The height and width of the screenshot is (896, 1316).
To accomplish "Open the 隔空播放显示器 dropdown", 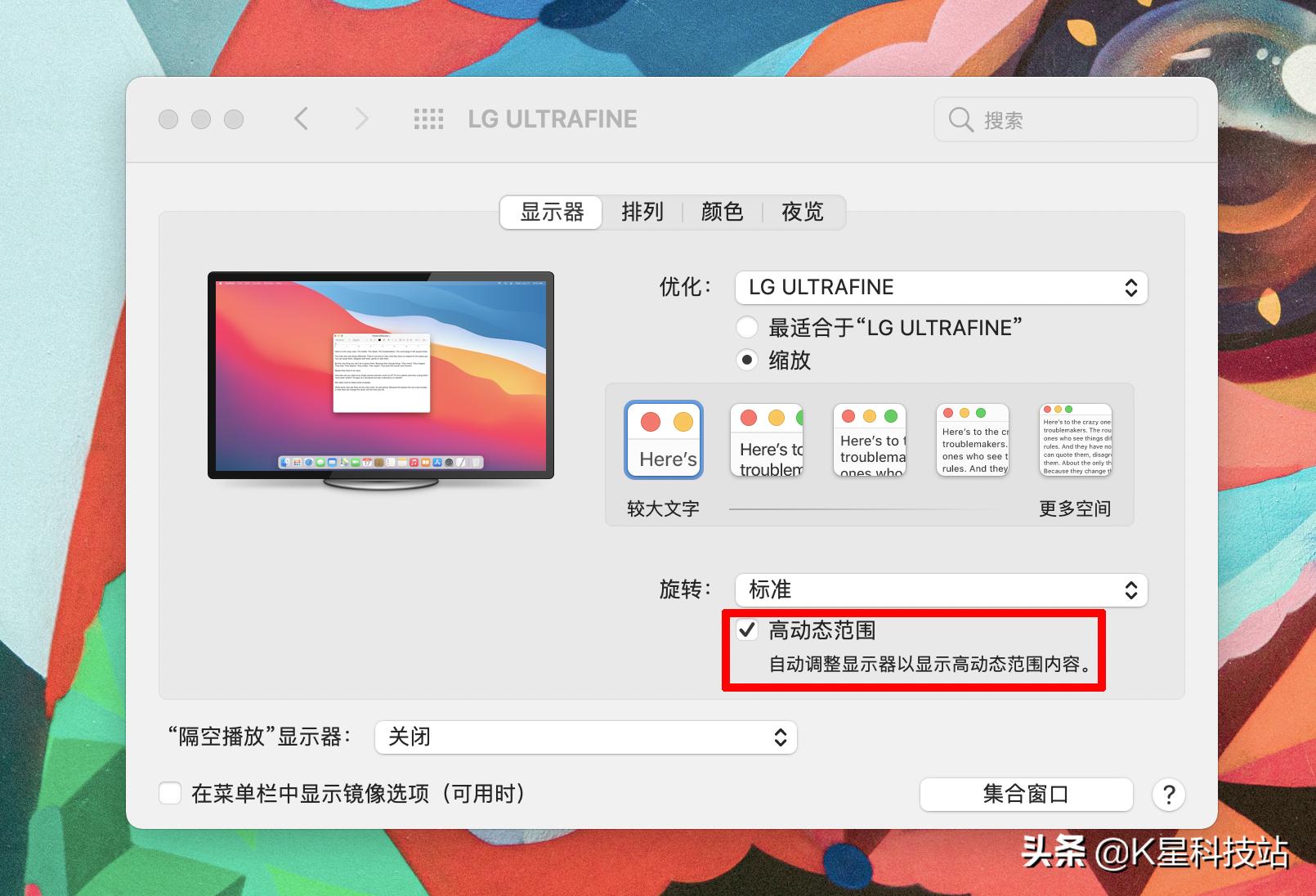I will tap(584, 737).
